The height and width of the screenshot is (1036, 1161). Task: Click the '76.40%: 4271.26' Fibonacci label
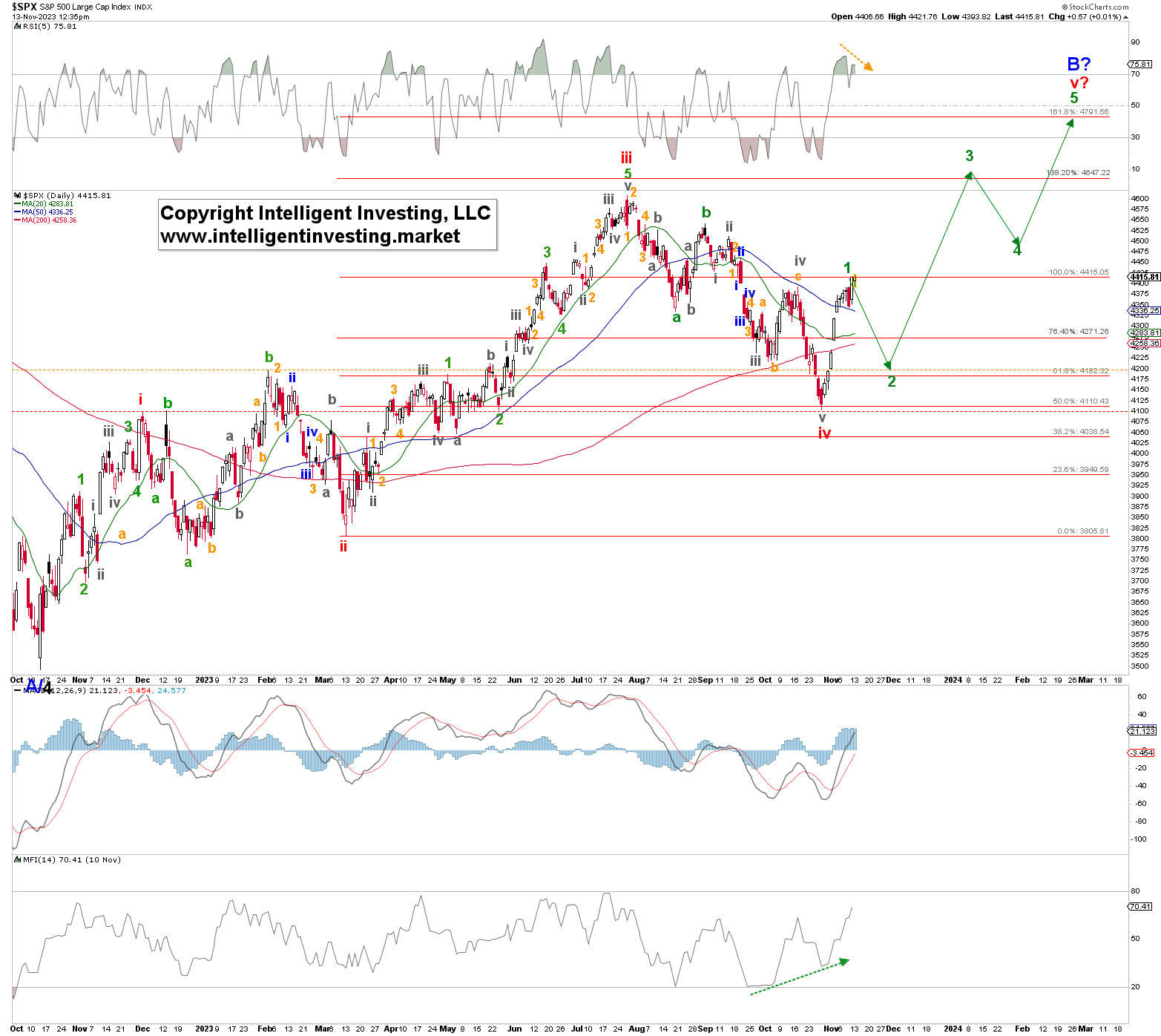(1079, 332)
